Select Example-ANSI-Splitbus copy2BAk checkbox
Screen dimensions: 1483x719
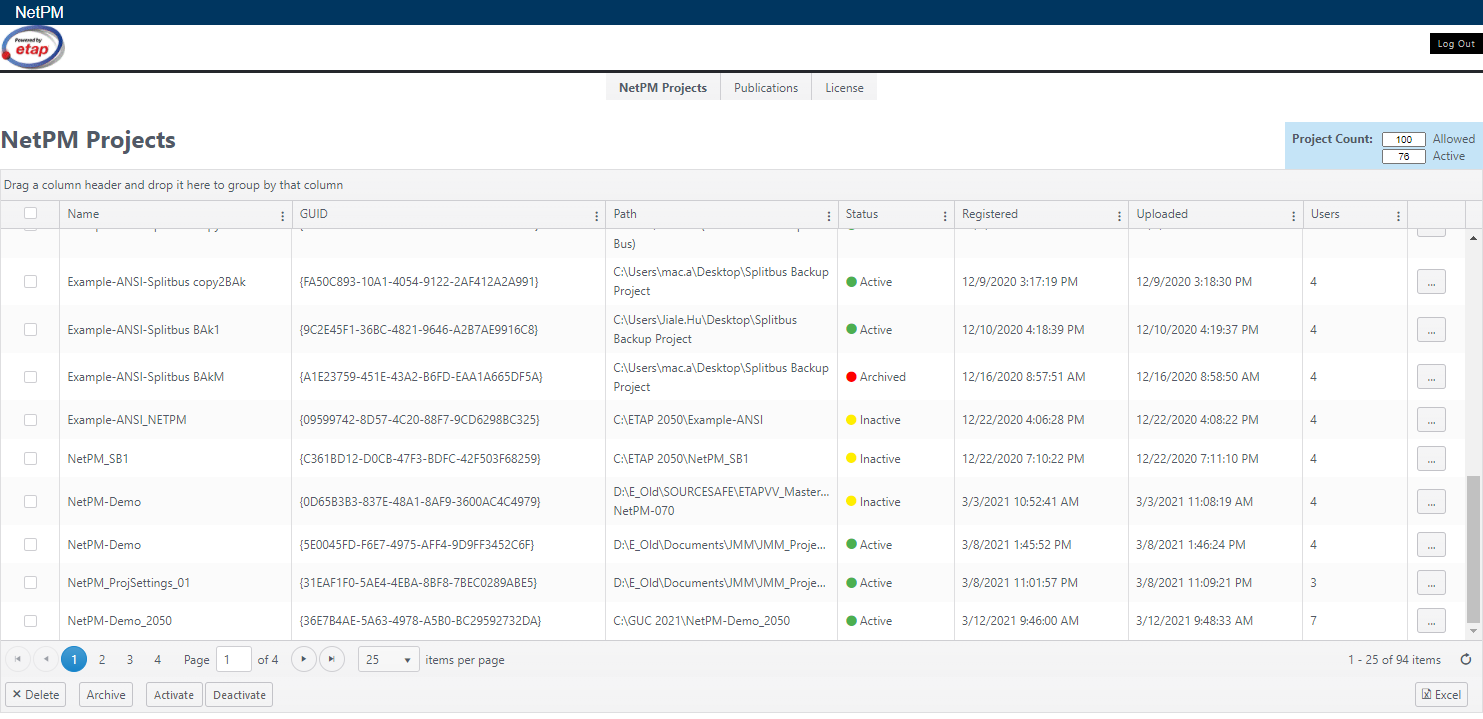(x=31, y=282)
